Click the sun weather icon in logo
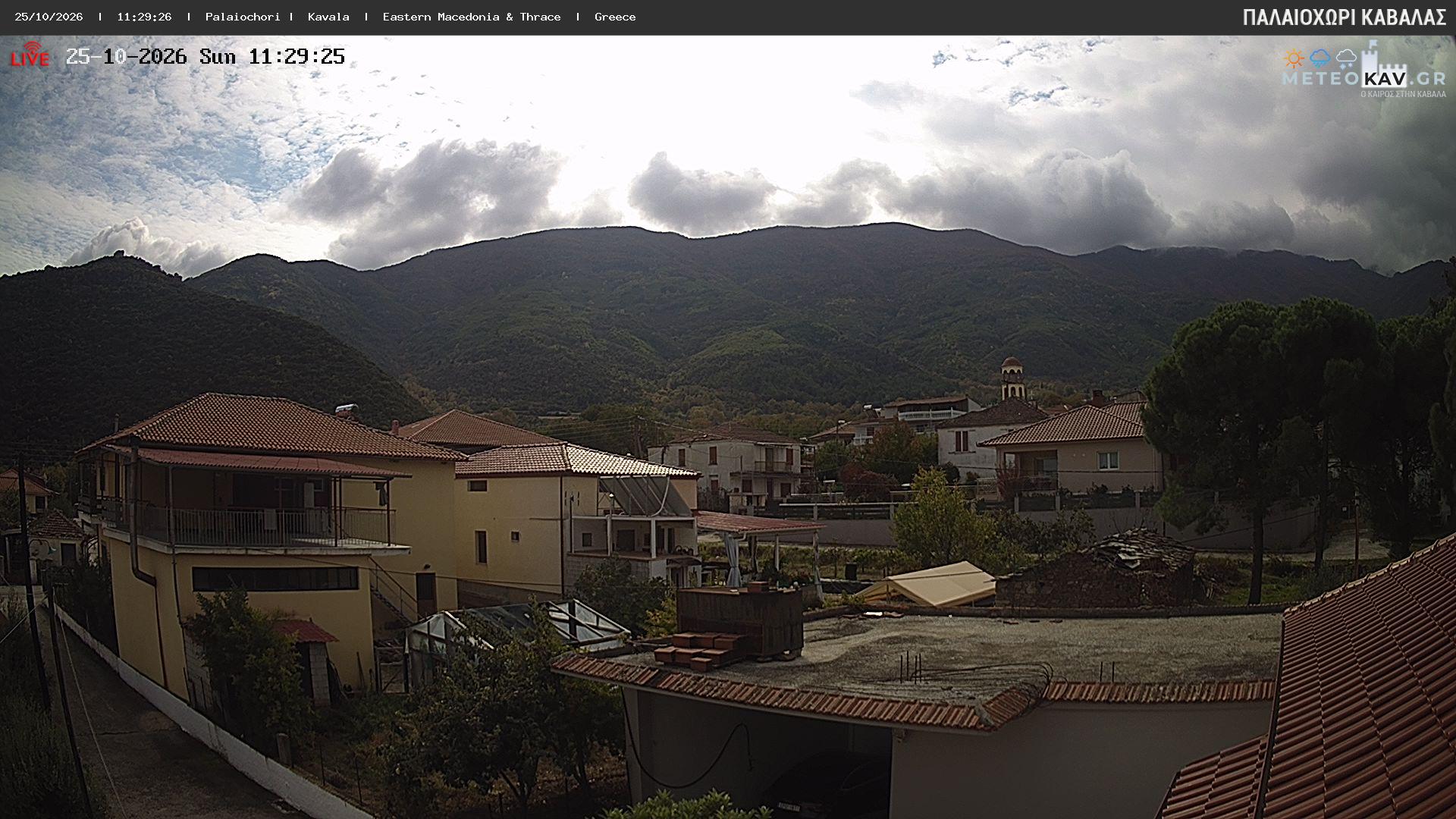Screen dimensions: 1456x819 coord(1293,58)
